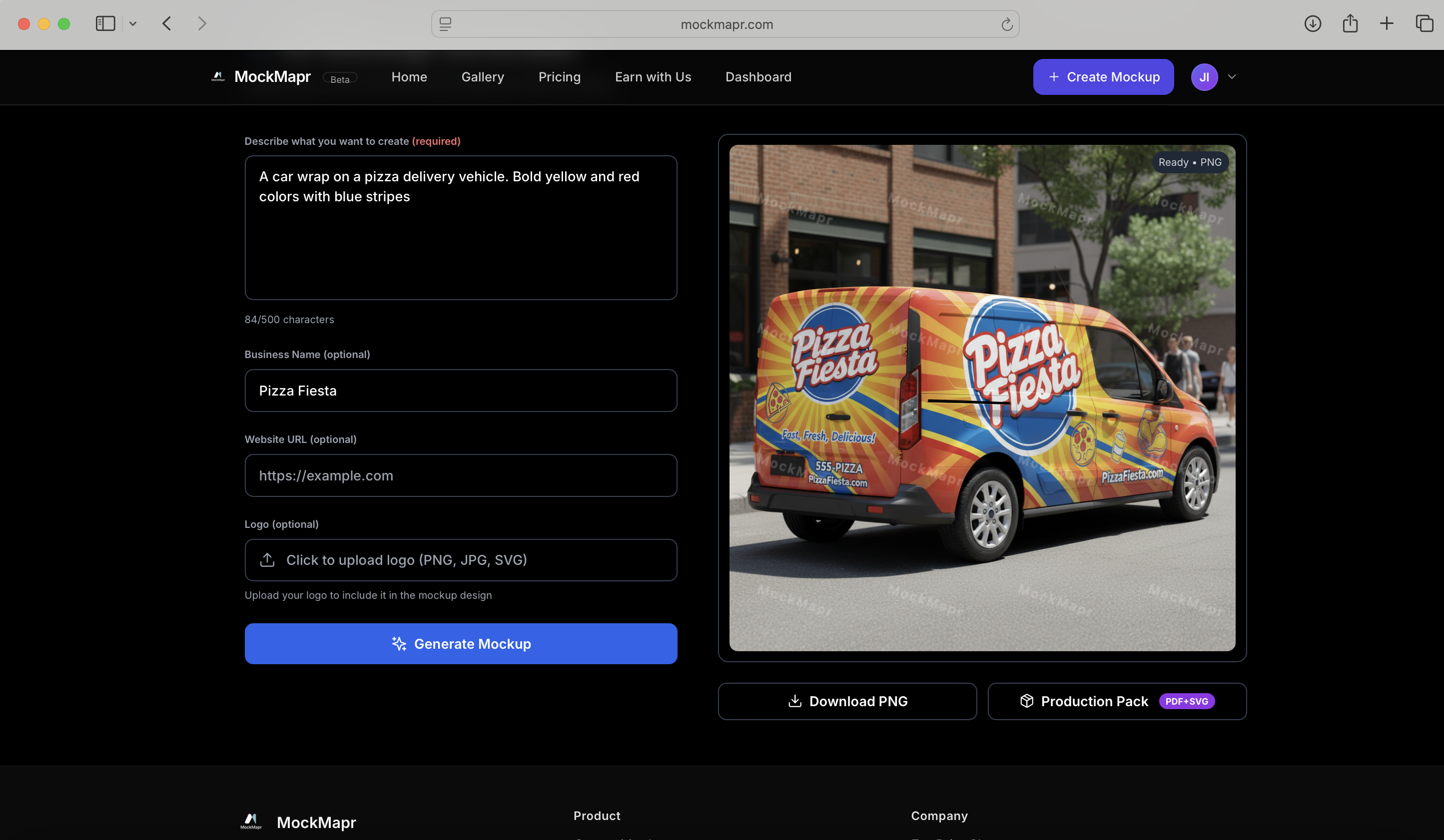
Task: Click the upload icon in the Logo field
Action: 267,559
